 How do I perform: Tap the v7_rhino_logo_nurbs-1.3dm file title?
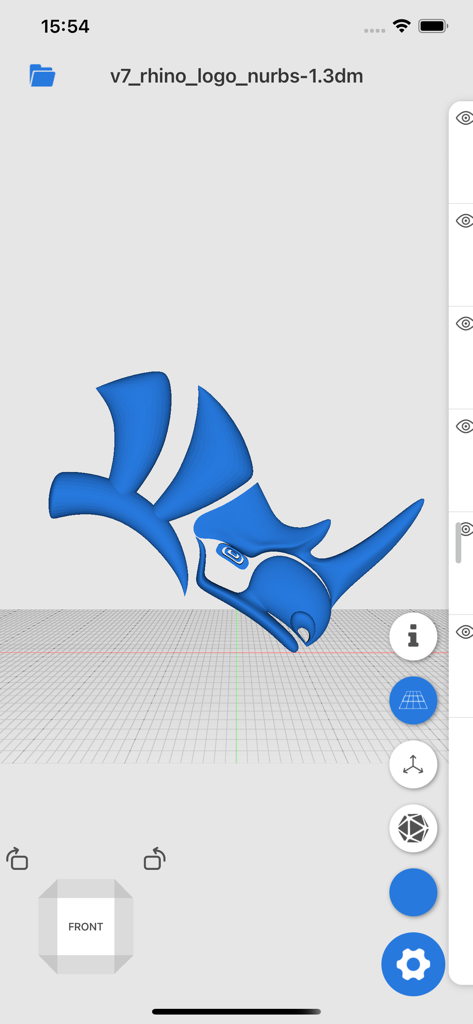[x=236, y=76]
